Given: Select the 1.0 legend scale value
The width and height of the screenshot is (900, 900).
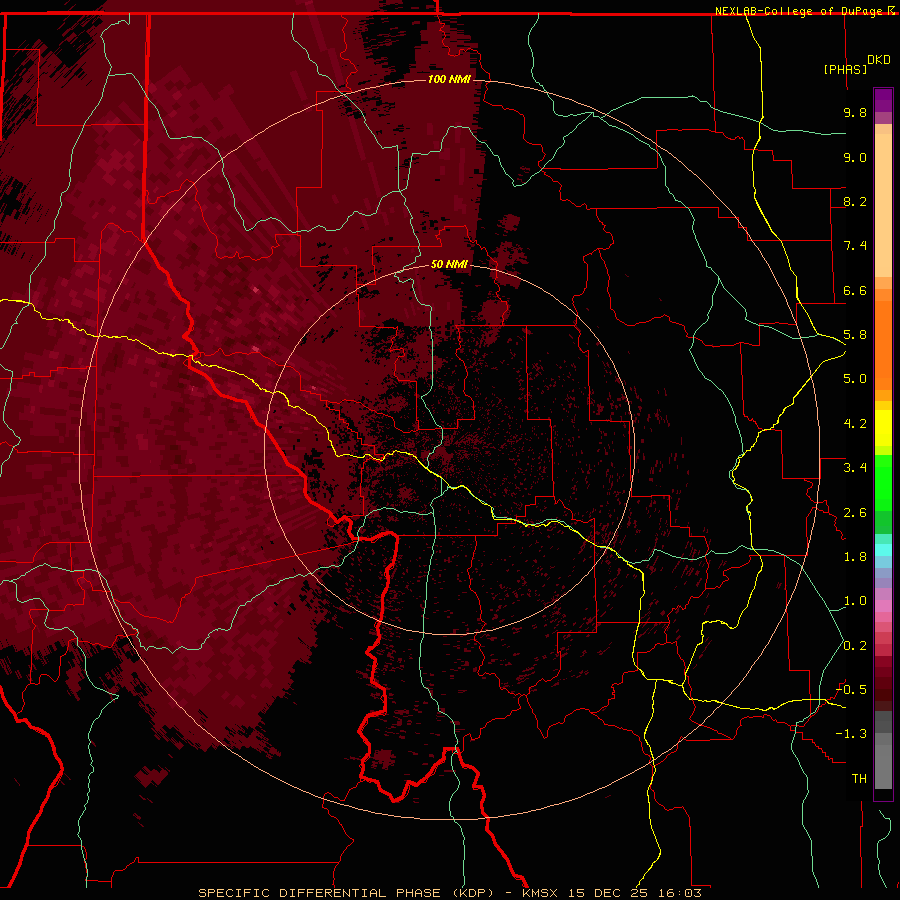Looking at the screenshot, I should (855, 601).
